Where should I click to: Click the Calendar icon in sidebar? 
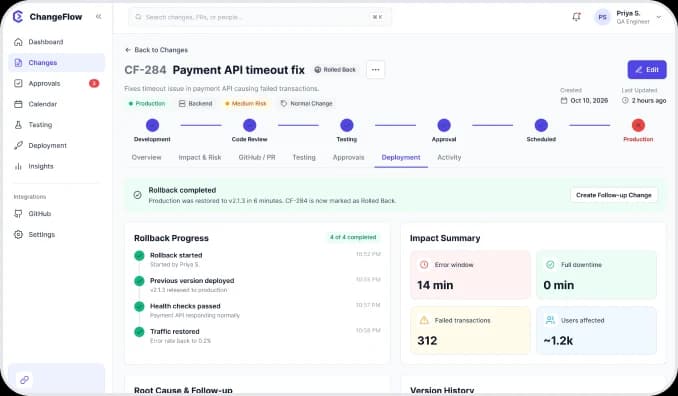[x=18, y=104]
